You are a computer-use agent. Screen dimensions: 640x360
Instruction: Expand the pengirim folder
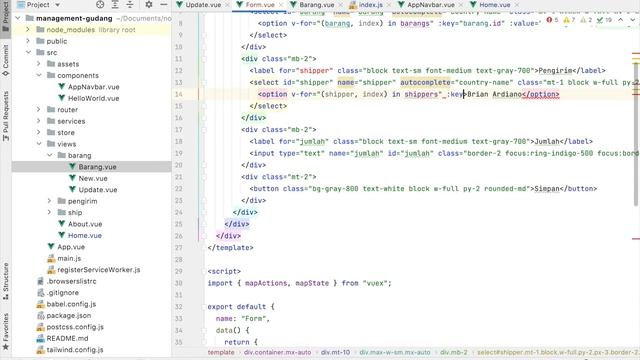(x=49, y=201)
